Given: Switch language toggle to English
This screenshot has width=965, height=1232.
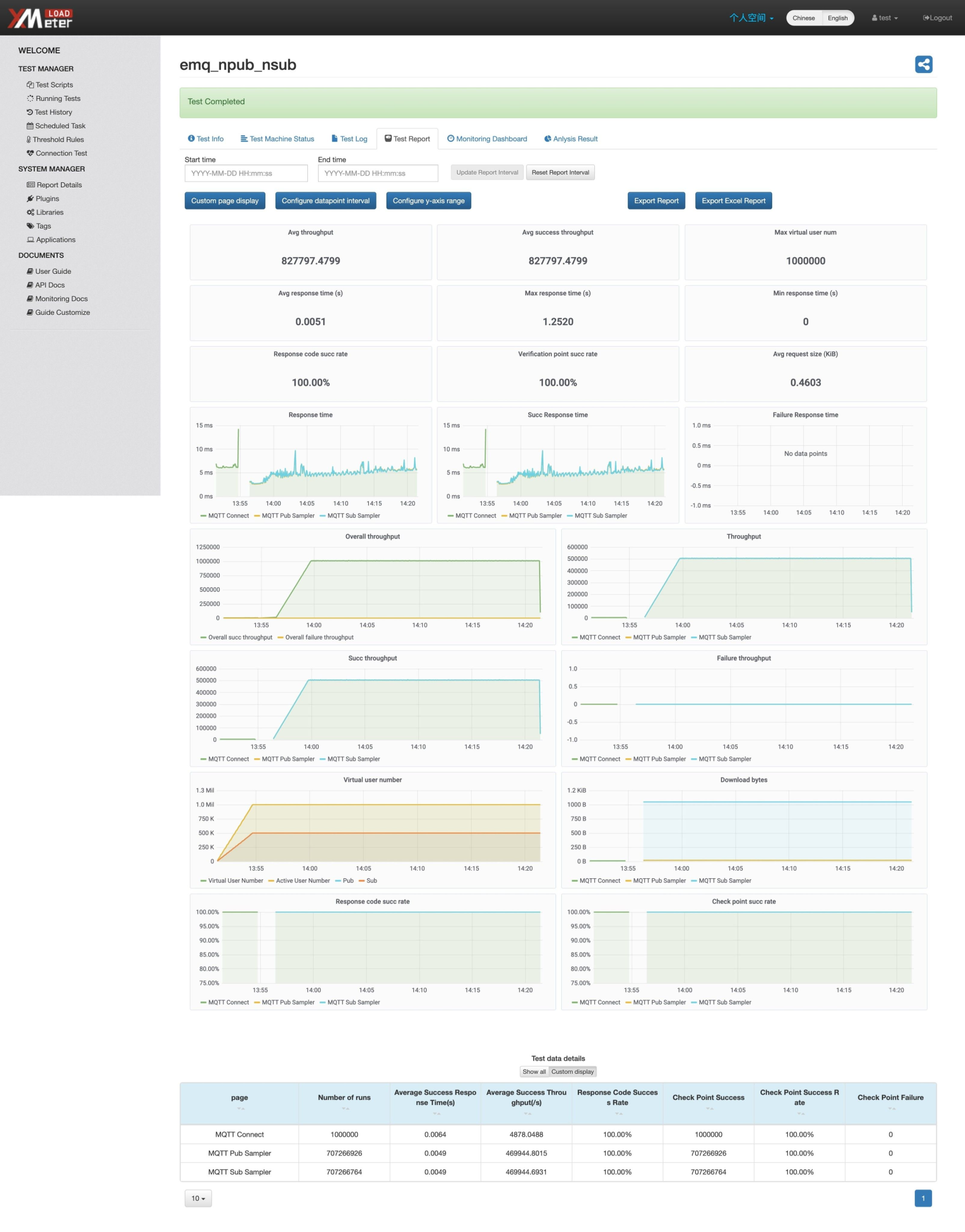Looking at the screenshot, I should [837, 18].
